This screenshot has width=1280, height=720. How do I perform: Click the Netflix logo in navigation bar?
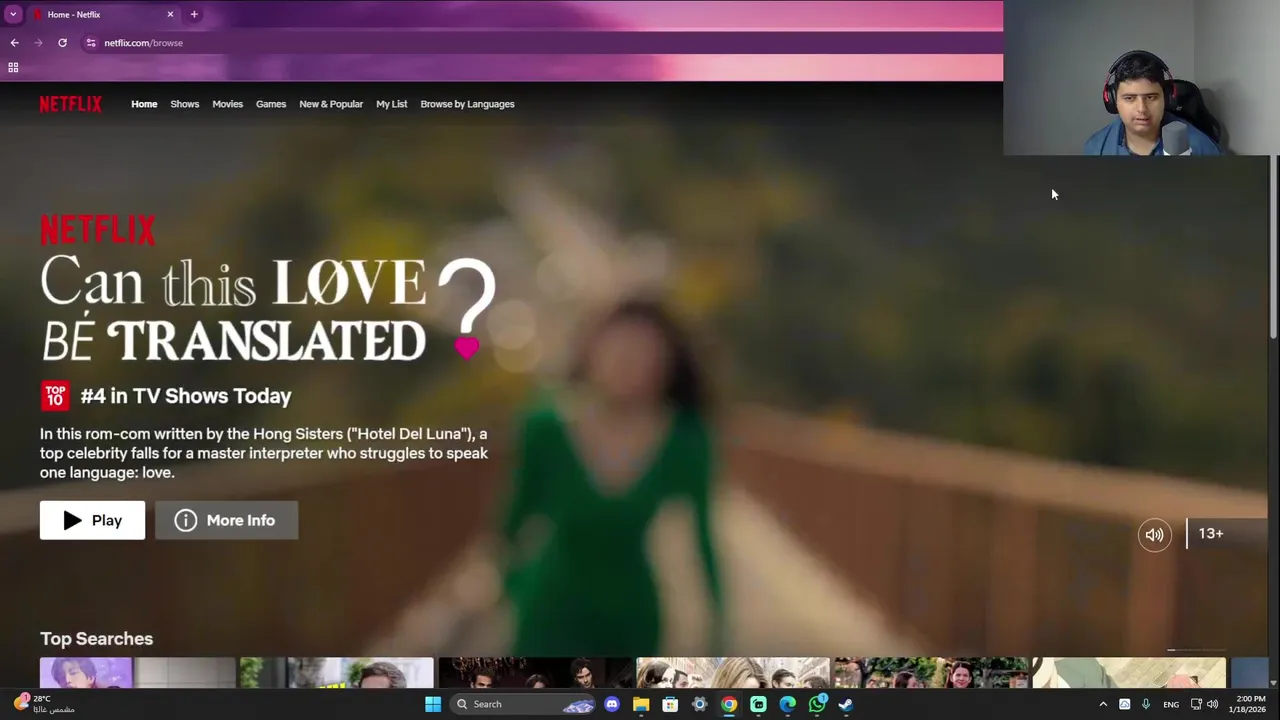click(x=70, y=104)
